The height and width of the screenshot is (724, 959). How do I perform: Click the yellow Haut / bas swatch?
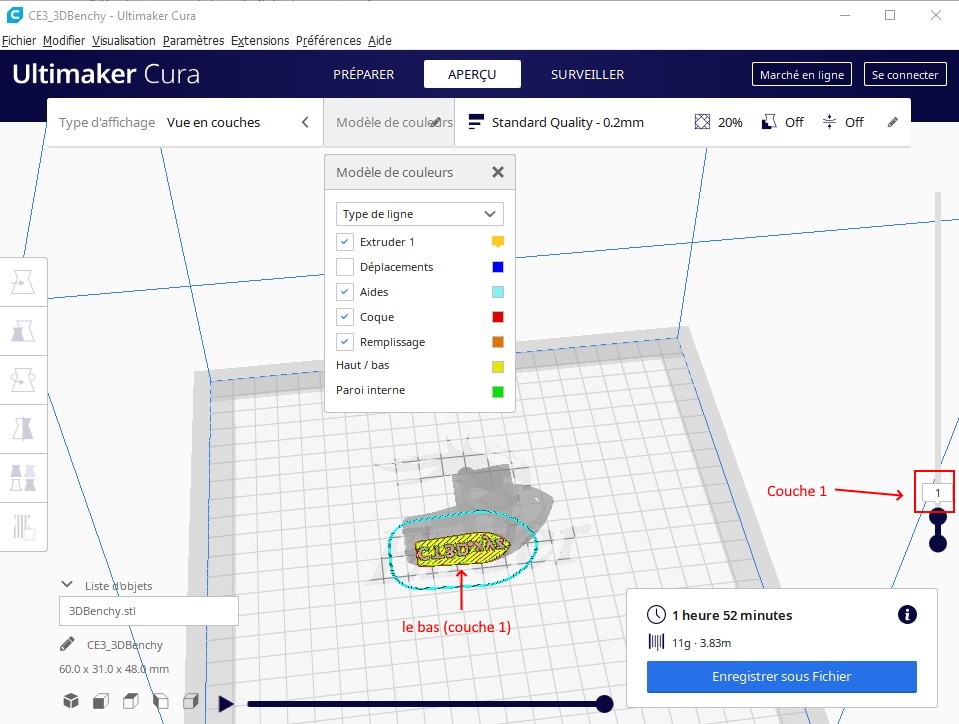pos(498,366)
